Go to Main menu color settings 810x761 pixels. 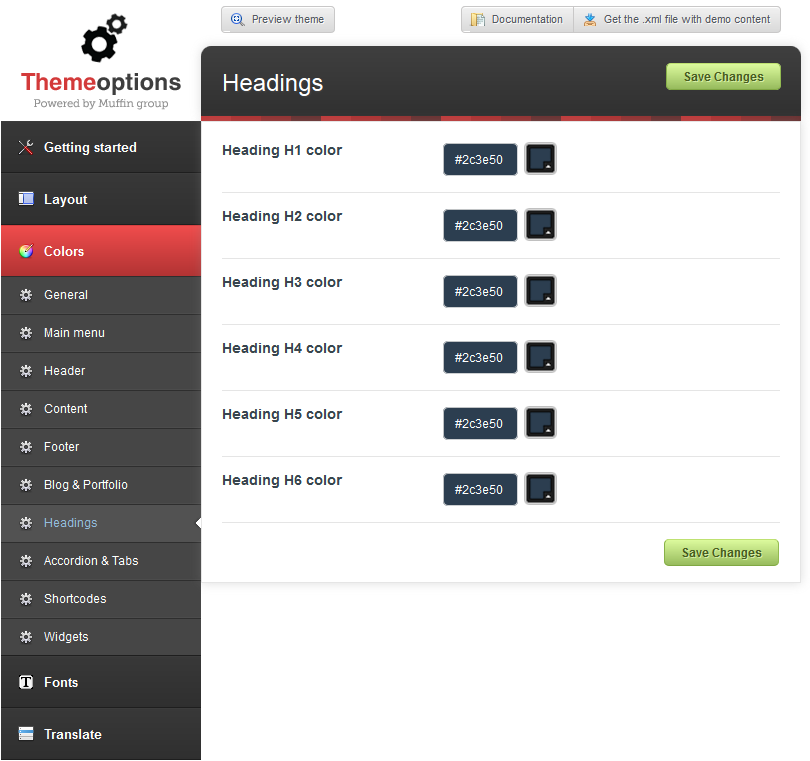coord(101,333)
